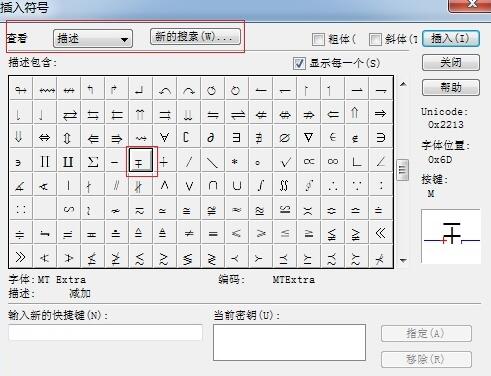Open the 查看 描述 dropdown
491x376 pixels.
coord(93,39)
